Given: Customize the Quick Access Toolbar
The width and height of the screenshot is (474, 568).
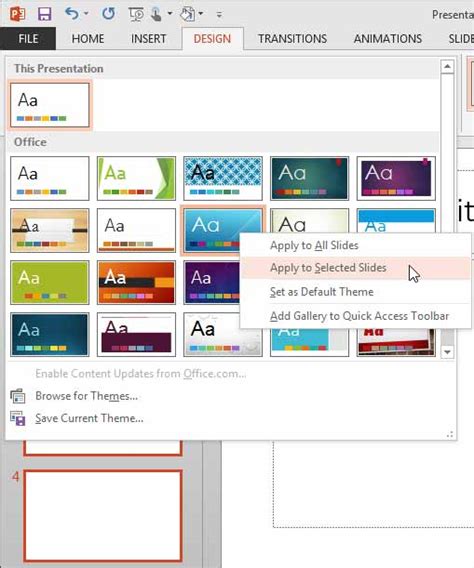Looking at the screenshot, I should [x=219, y=14].
